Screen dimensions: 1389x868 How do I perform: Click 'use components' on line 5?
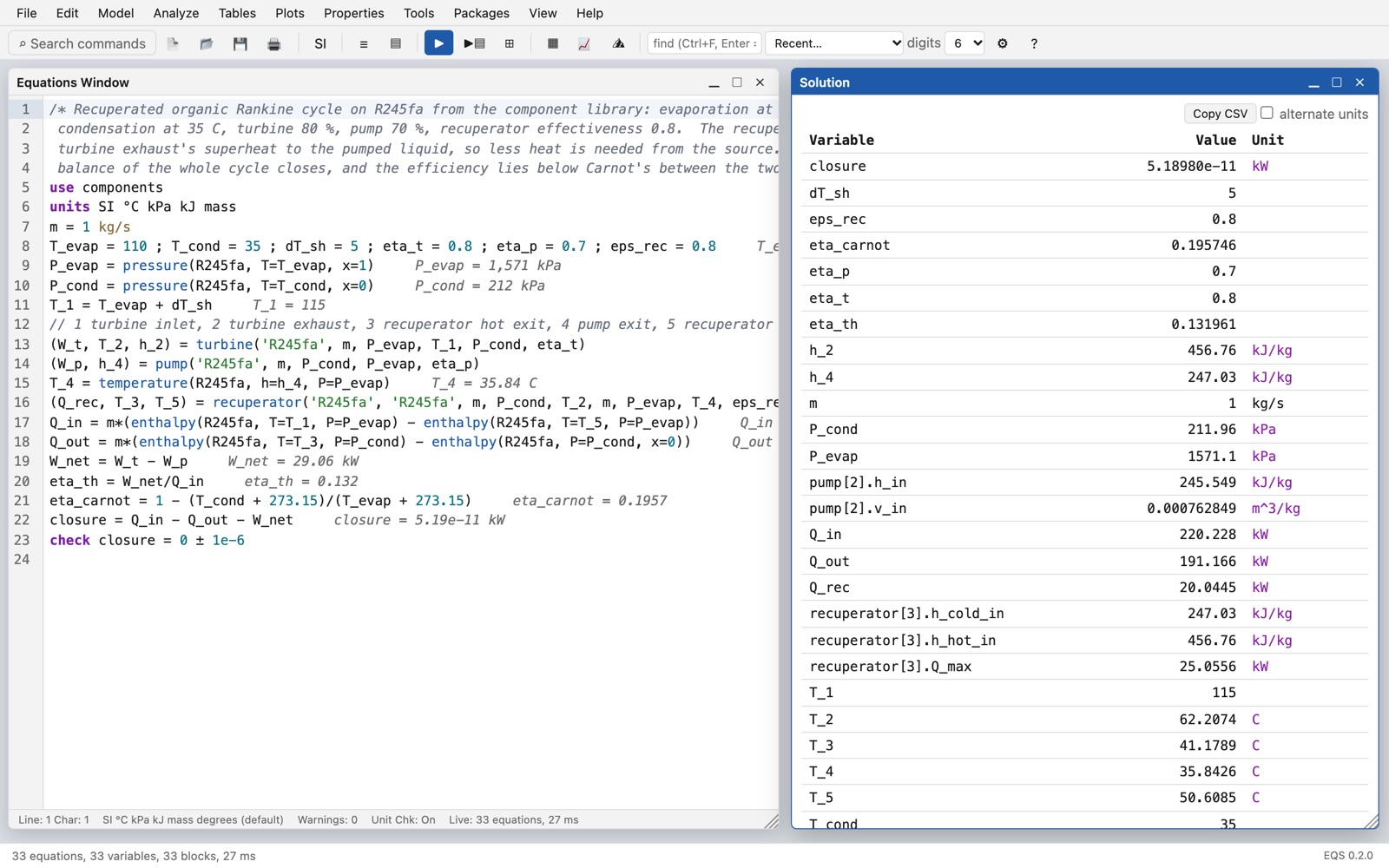106,187
